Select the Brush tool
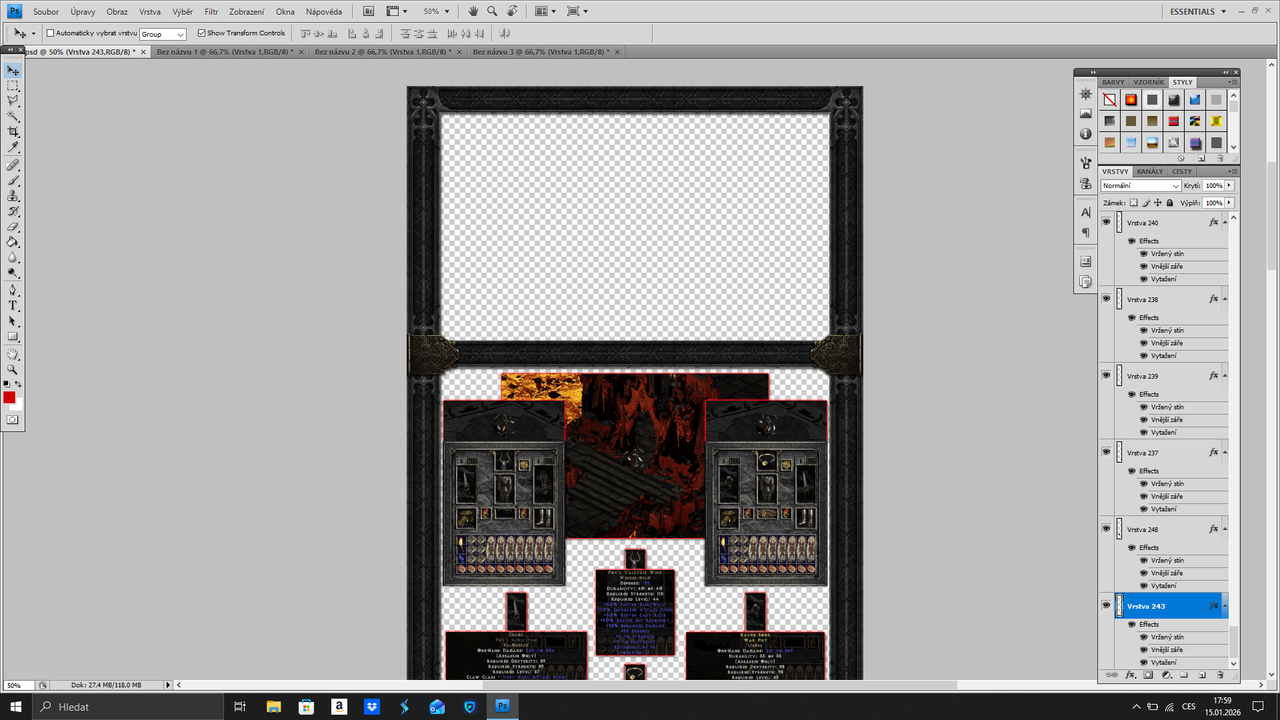Viewport: 1280px width, 720px height. [x=13, y=180]
